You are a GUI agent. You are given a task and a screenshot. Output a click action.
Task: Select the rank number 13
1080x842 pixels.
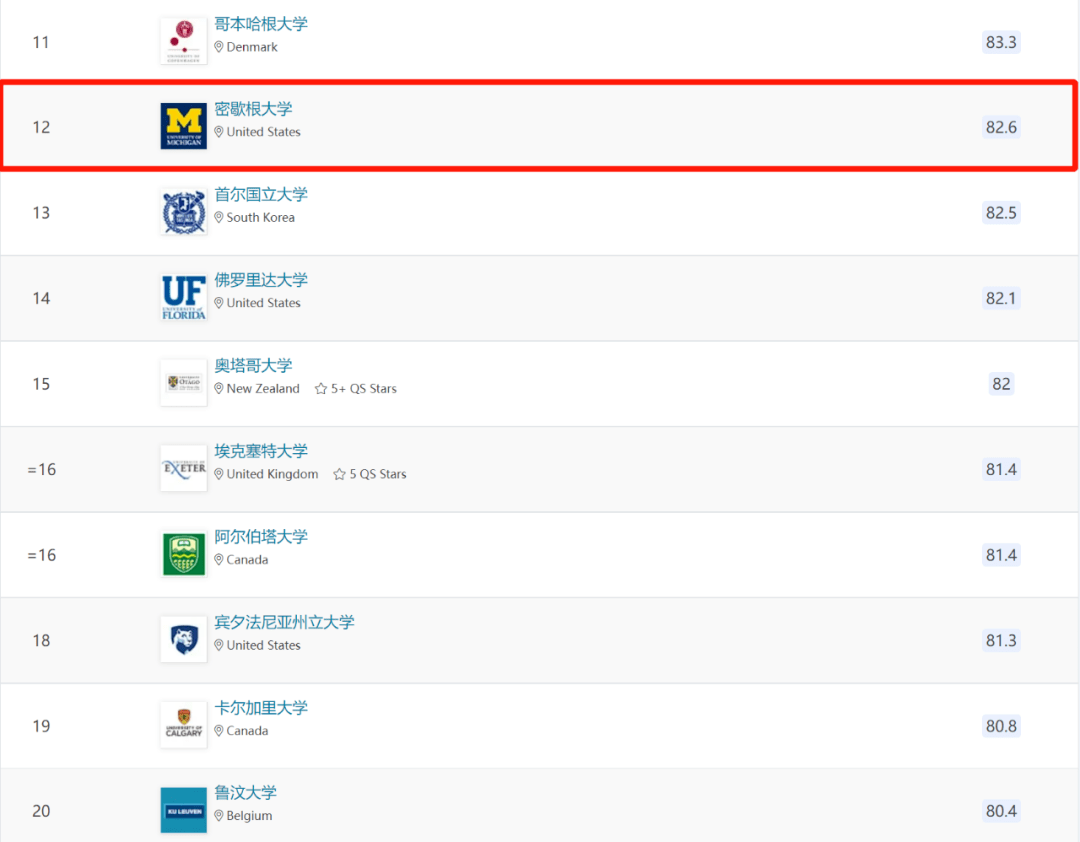click(41, 212)
